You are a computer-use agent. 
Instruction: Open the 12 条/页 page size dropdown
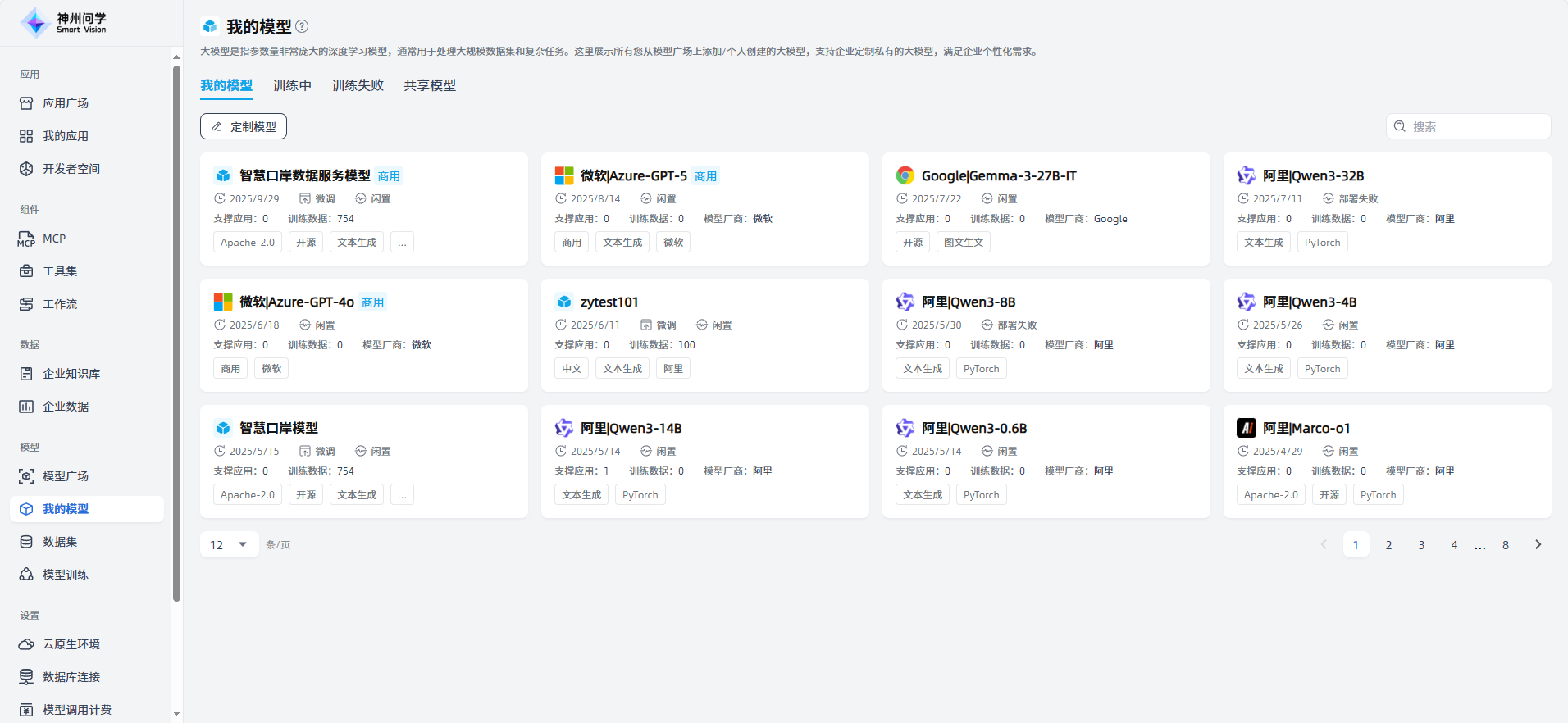229,544
